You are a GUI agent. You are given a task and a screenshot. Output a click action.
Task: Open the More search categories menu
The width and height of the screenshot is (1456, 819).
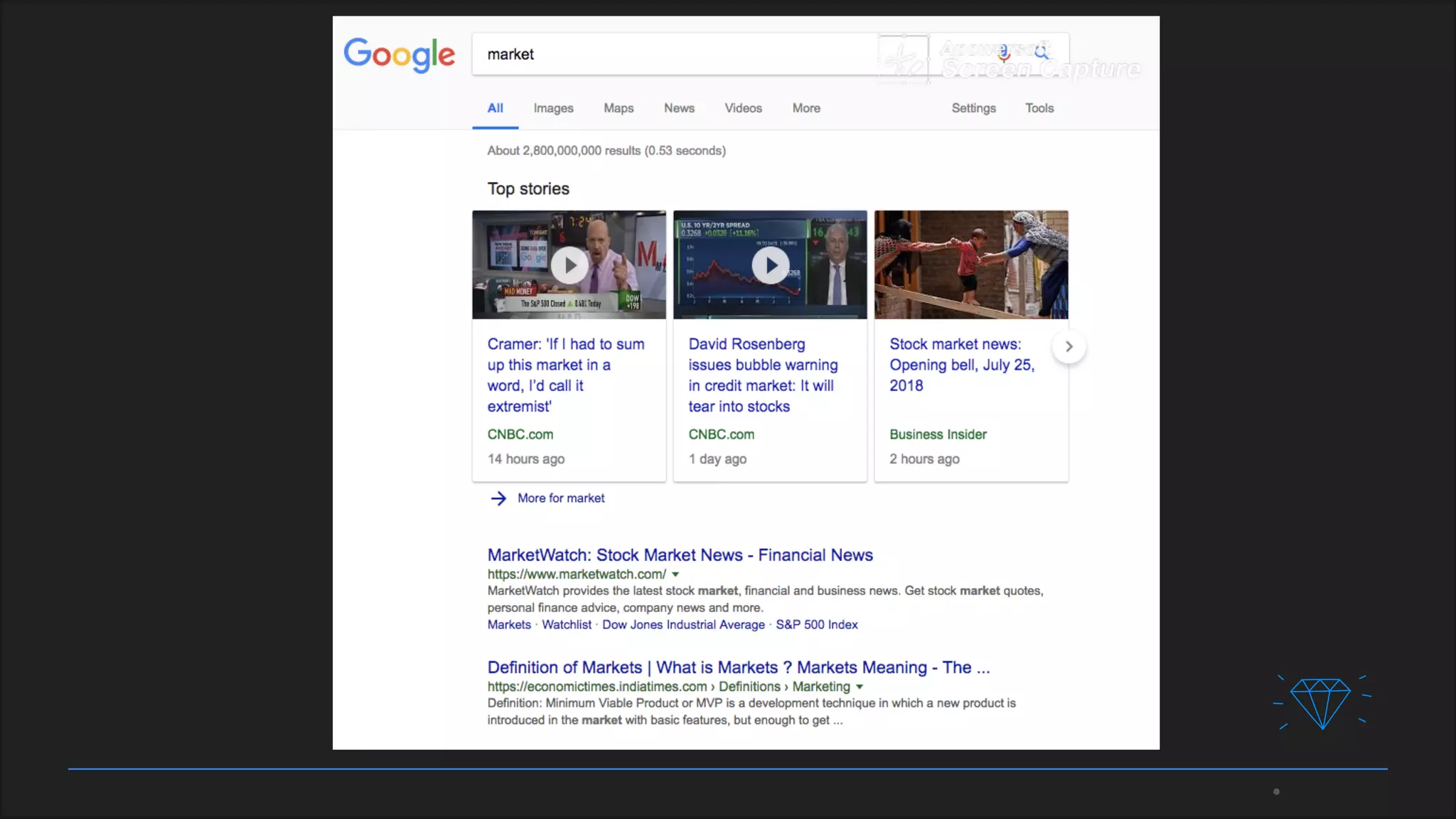click(806, 108)
